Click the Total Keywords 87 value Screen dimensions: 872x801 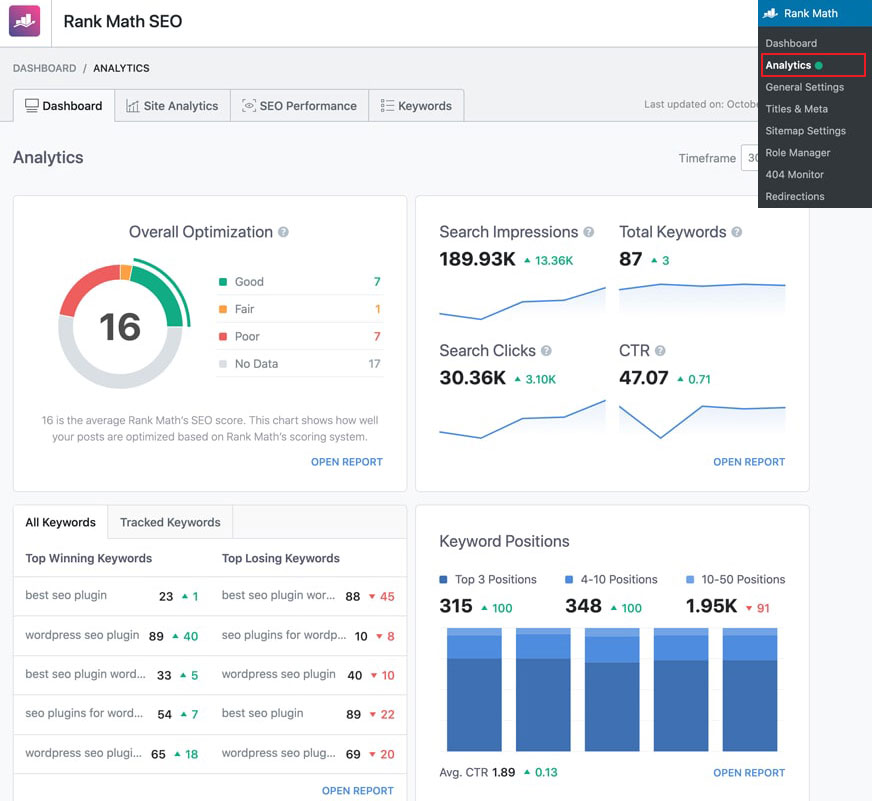click(x=631, y=259)
